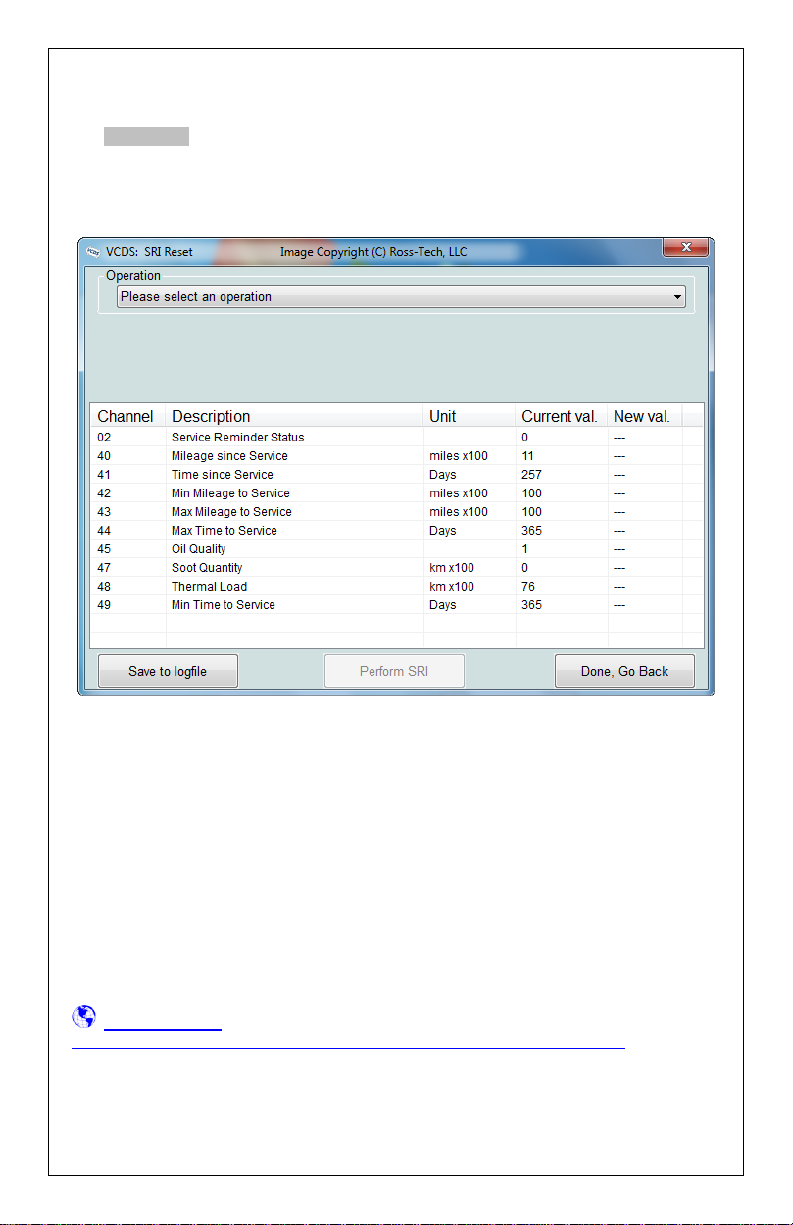Viewport: 793px width, 1225px height.
Task: Open the 'Please select an operation' dropdown
Action: point(401,297)
